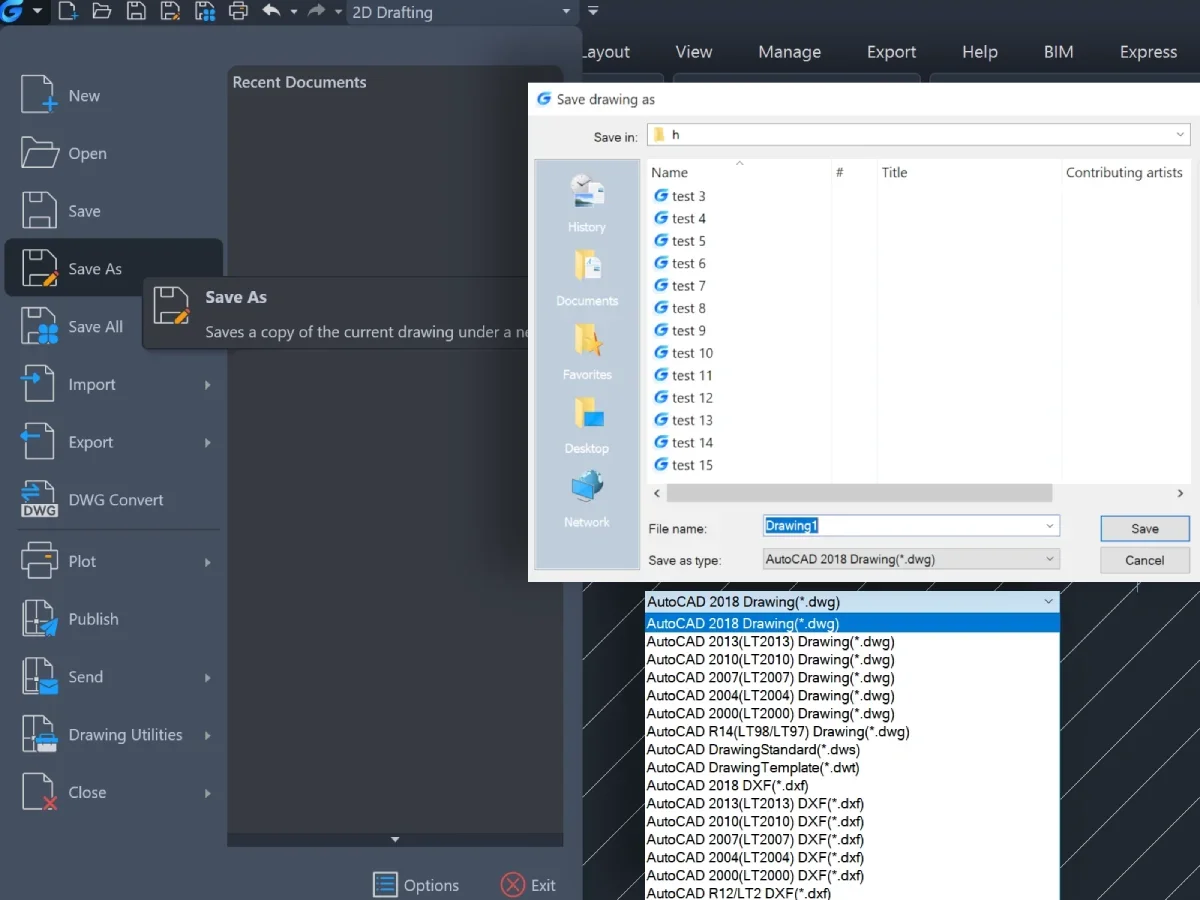Screen dimensions: 1200x900
Task: Click the Options button
Action: pos(416,885)
